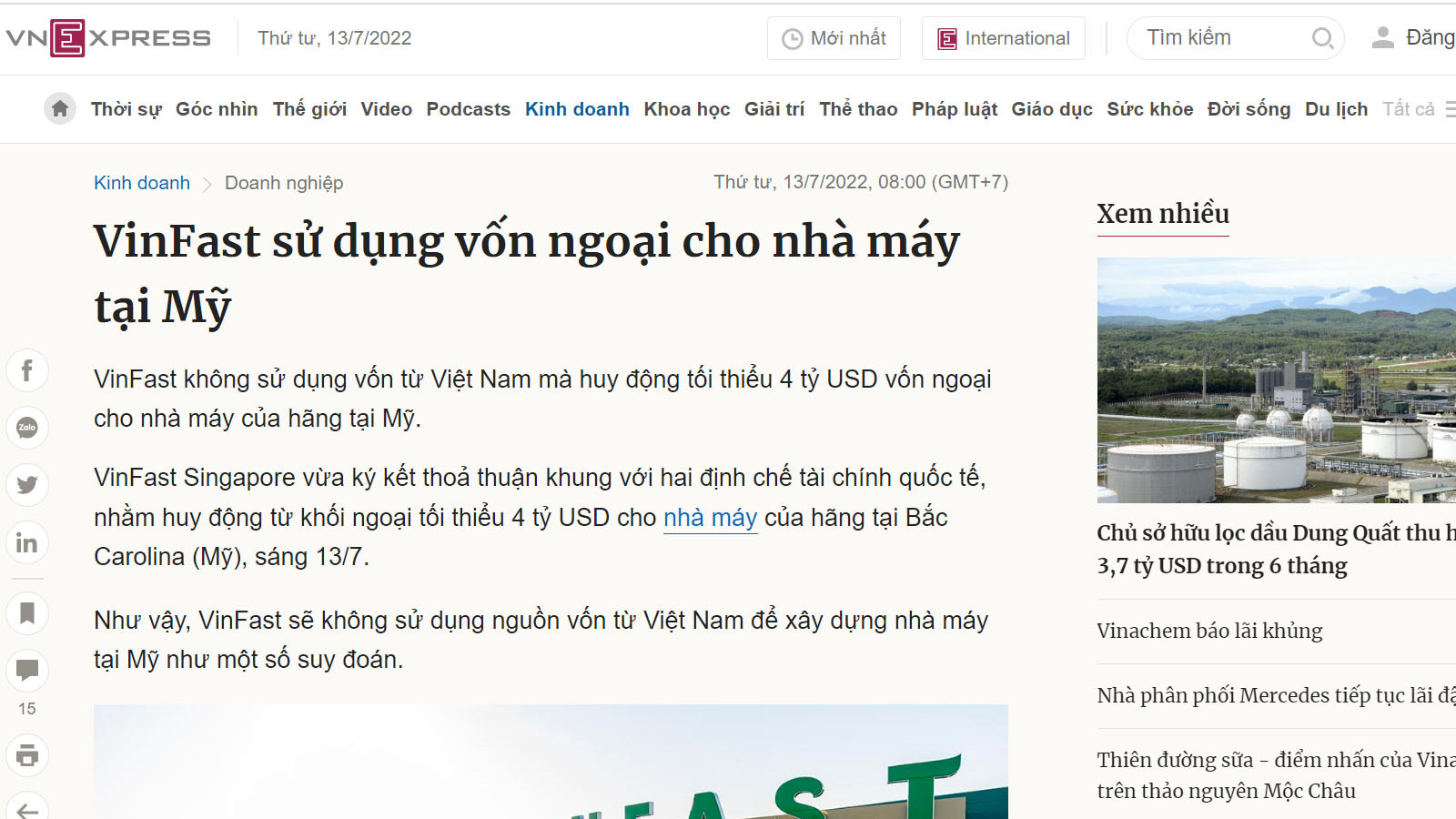
Task: Open Pháp luật section
Action: [955, 109]
